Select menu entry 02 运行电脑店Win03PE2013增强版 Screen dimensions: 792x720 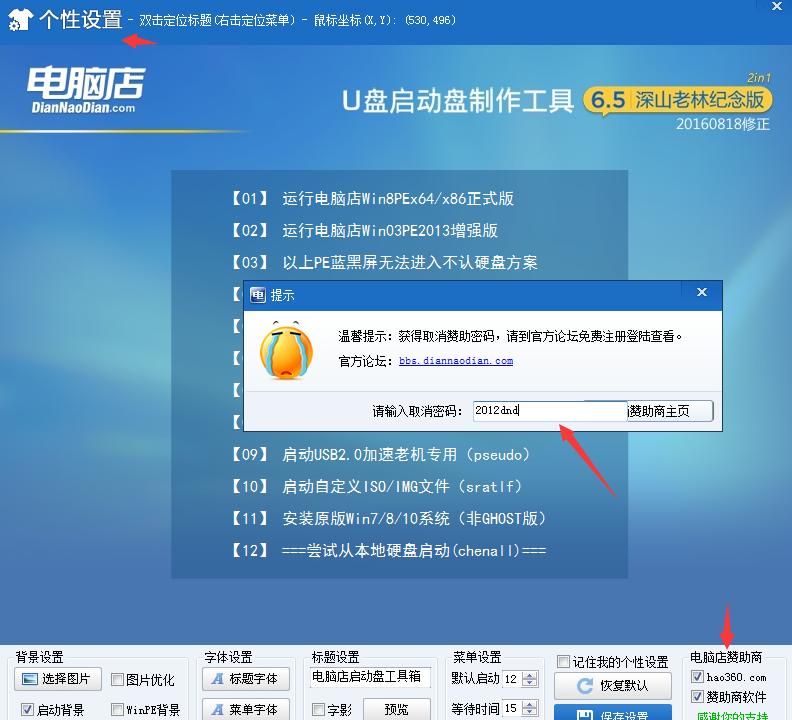pyautogui.click(x=365, y=230)
